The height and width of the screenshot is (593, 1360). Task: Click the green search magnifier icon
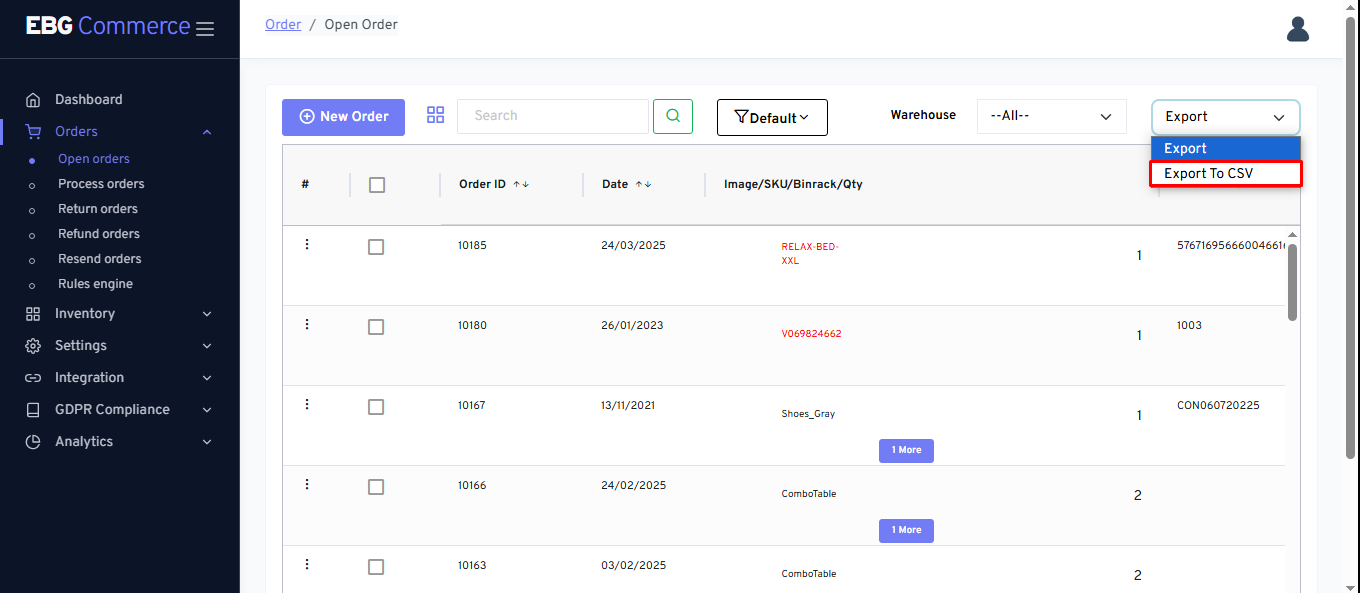[673, 116]
